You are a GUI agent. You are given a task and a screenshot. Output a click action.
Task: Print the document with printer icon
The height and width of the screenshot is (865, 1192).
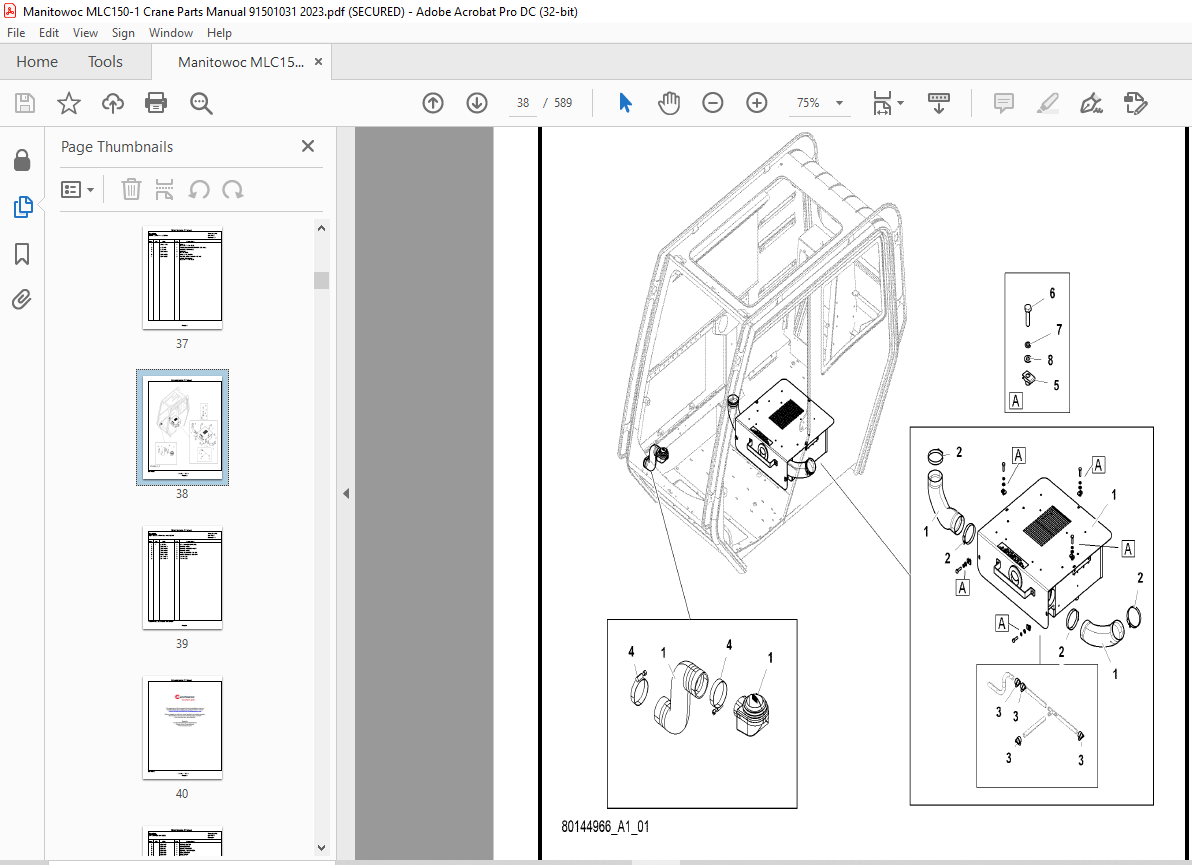click(156, 103)
